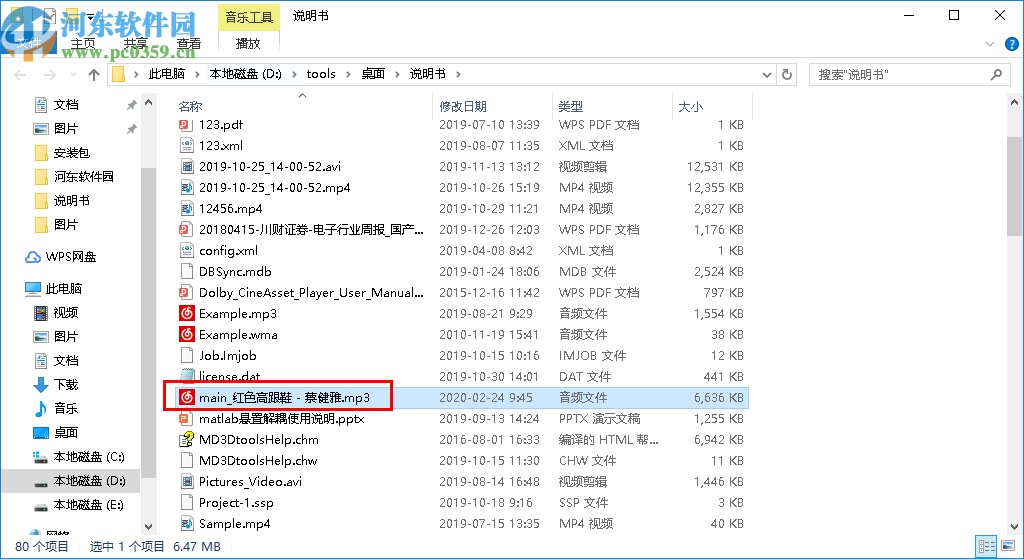Select Dolby_CineAsset_Player_User_Manual file name

coord(311,293)
